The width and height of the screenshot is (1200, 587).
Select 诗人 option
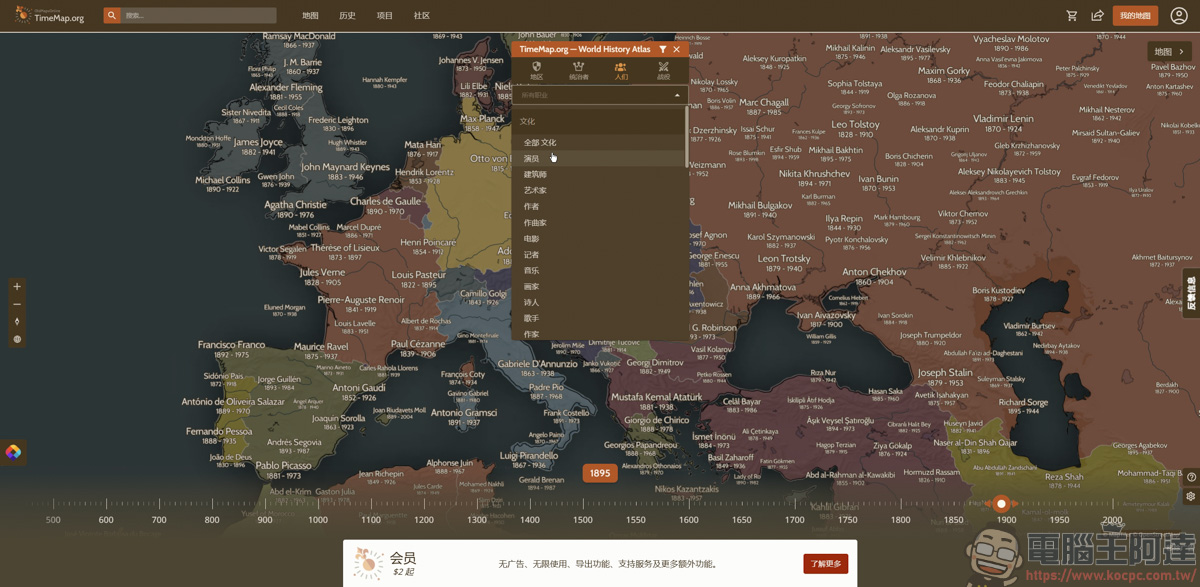tap(531, 303)
